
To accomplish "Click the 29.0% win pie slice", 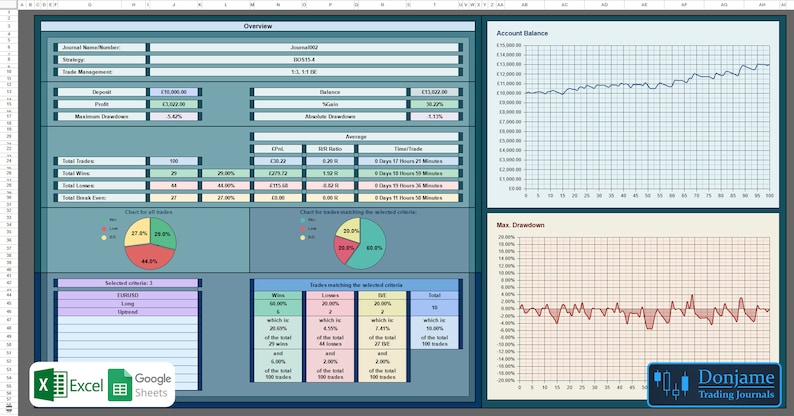I will coord(163,234).
